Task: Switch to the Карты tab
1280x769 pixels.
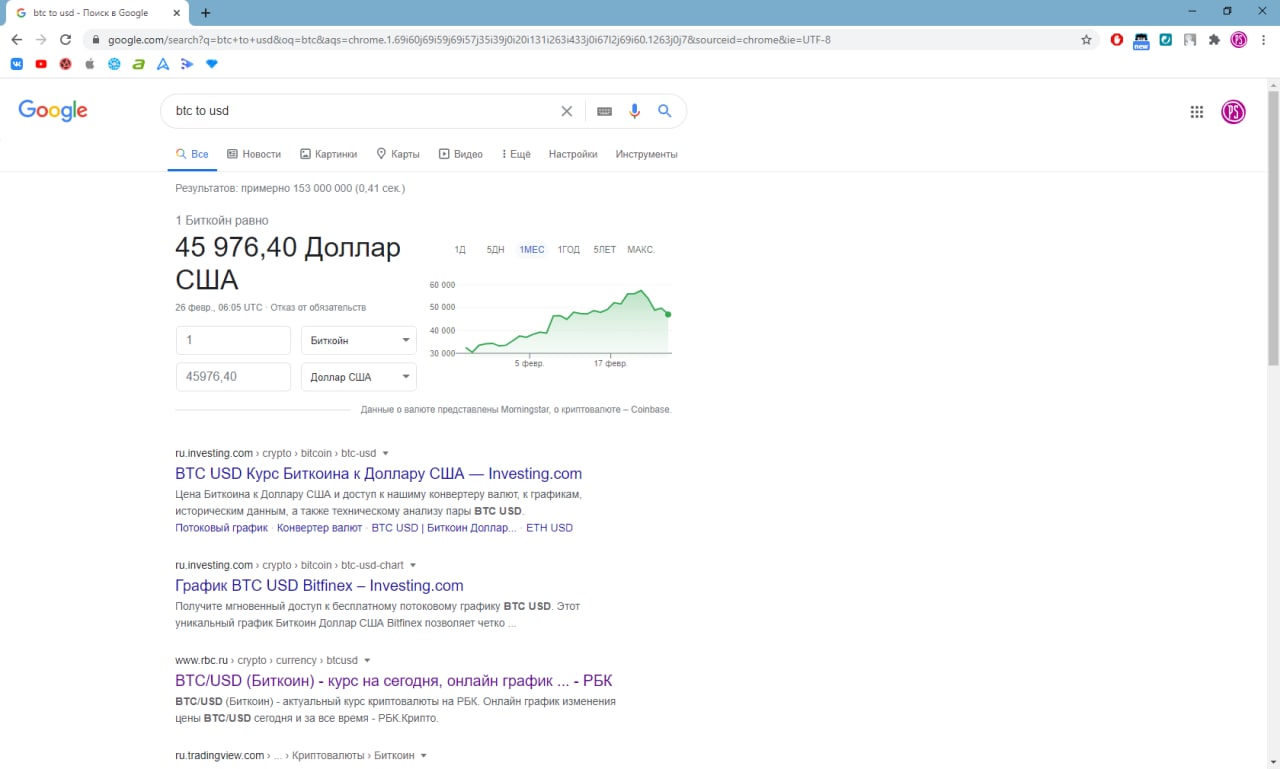Action: (397, 154)
